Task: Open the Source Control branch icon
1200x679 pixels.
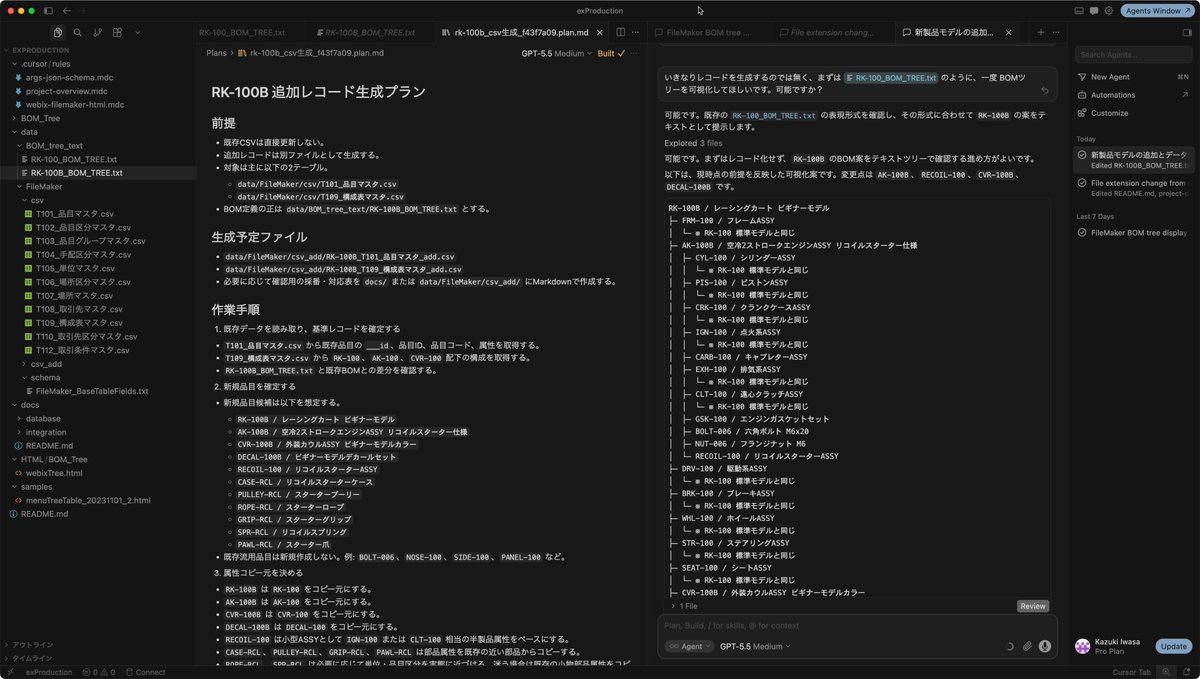Action: coord(97,33)
